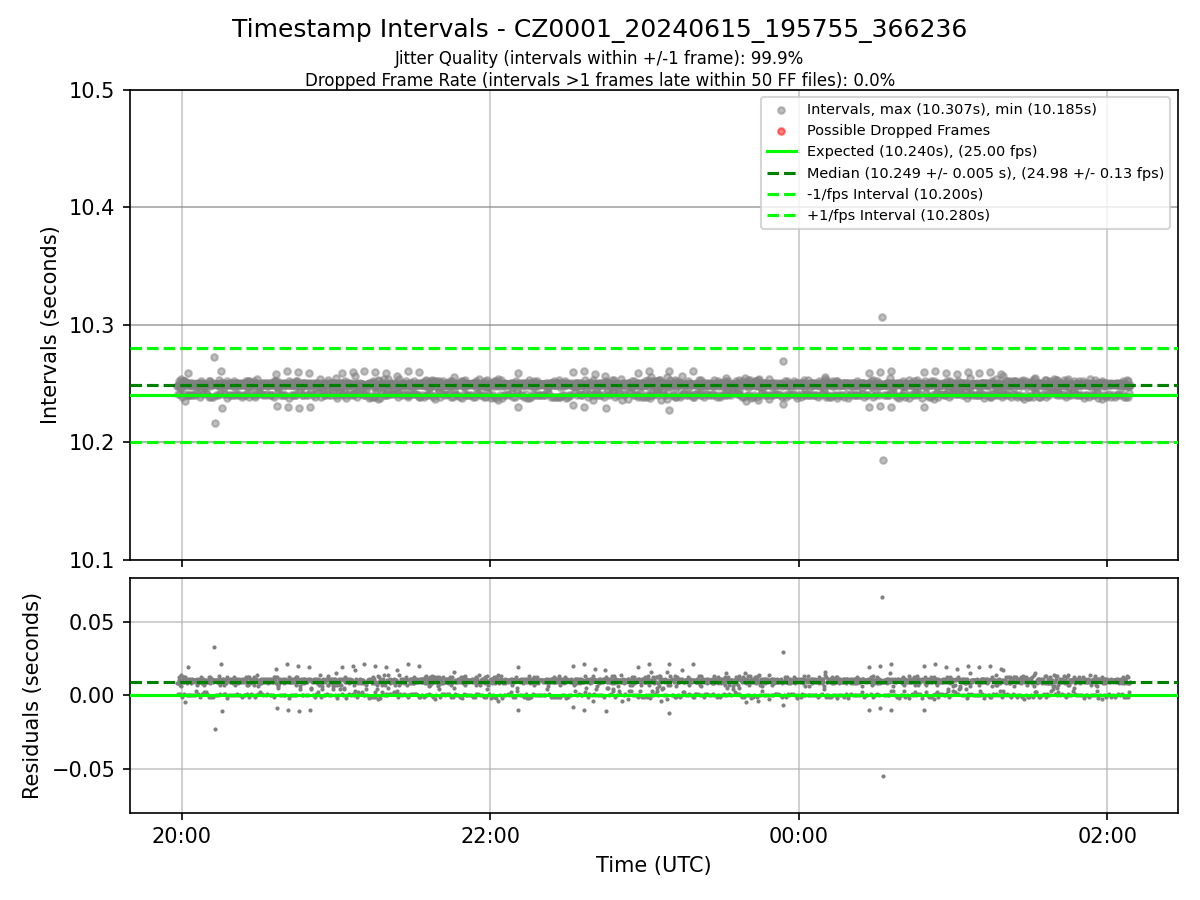Click the minimum interval outlier point below 10.2
The image size is (1200, 900).
click(x=883, y=460)
